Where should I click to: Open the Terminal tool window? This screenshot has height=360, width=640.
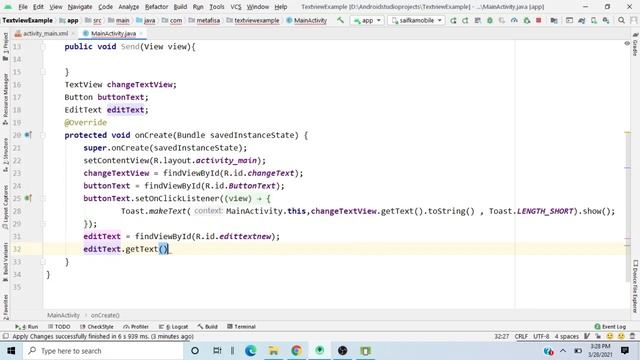241,327
